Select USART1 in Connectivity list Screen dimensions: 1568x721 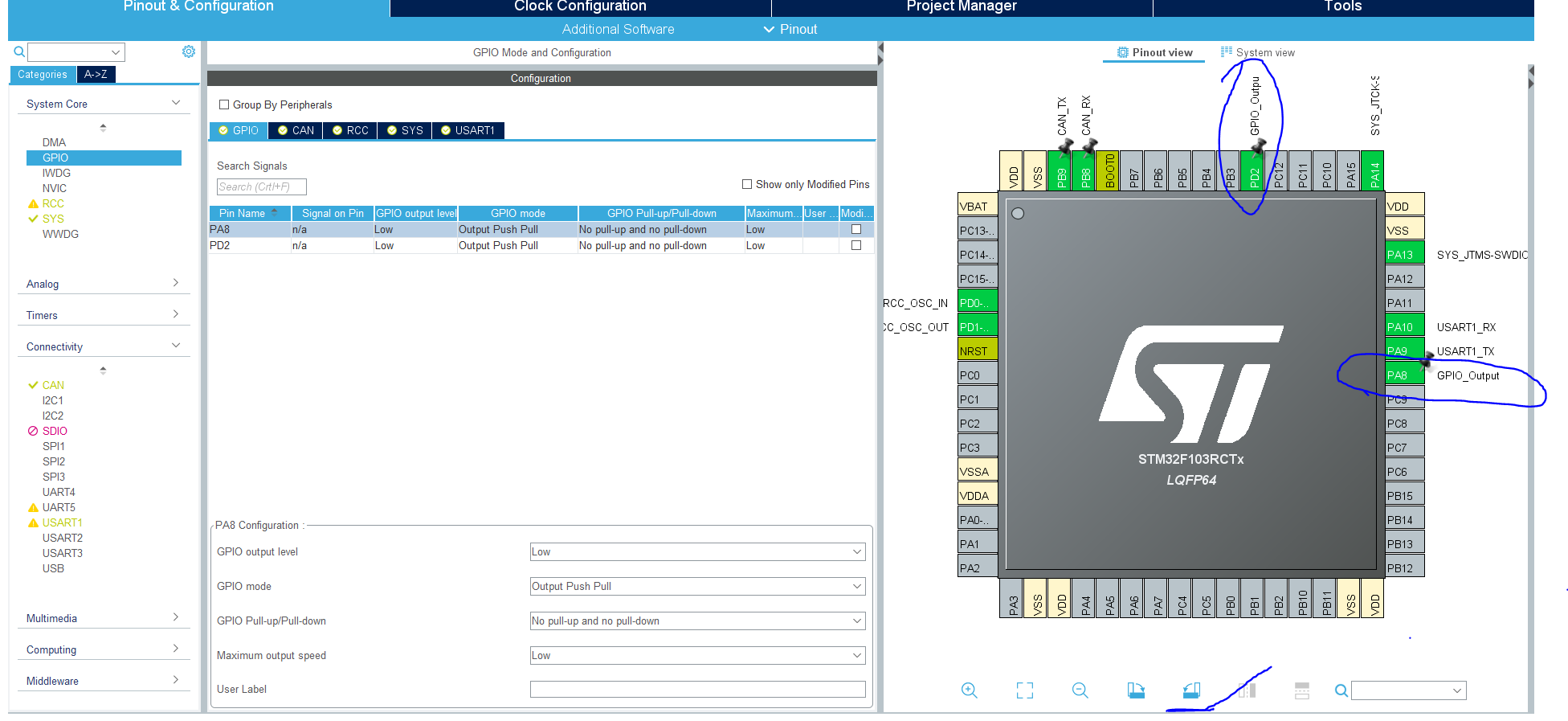(x=63, y=522)
